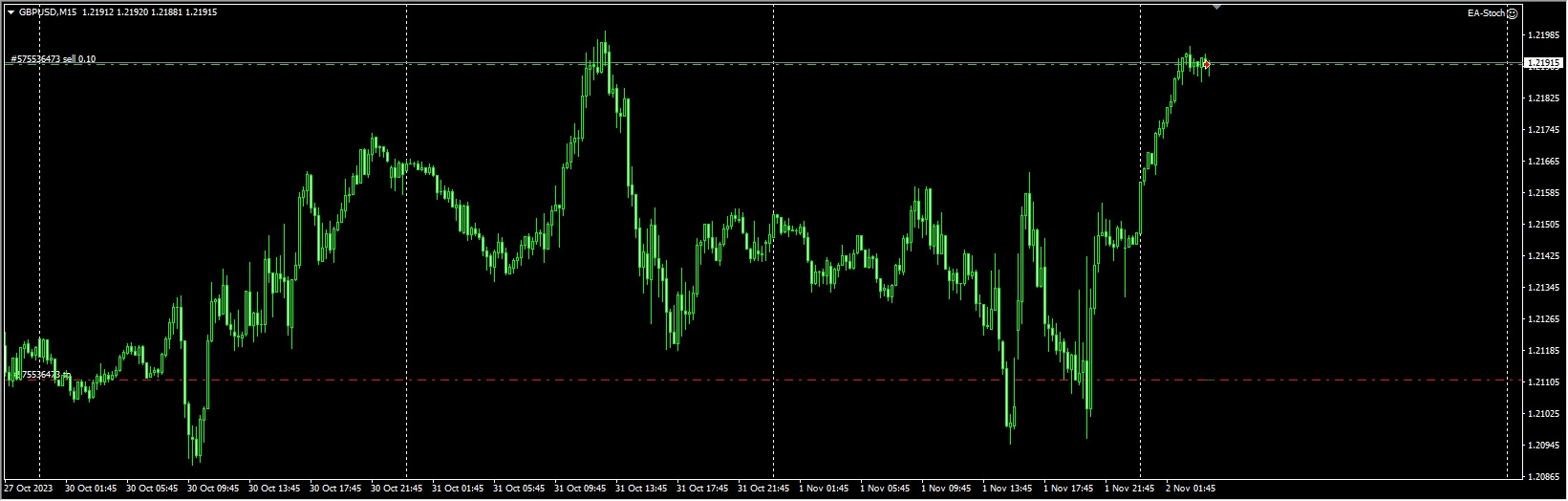Click the 30 Oct 09:45 time axis label
Viewport: 1568px width, 501px height.
213,489
